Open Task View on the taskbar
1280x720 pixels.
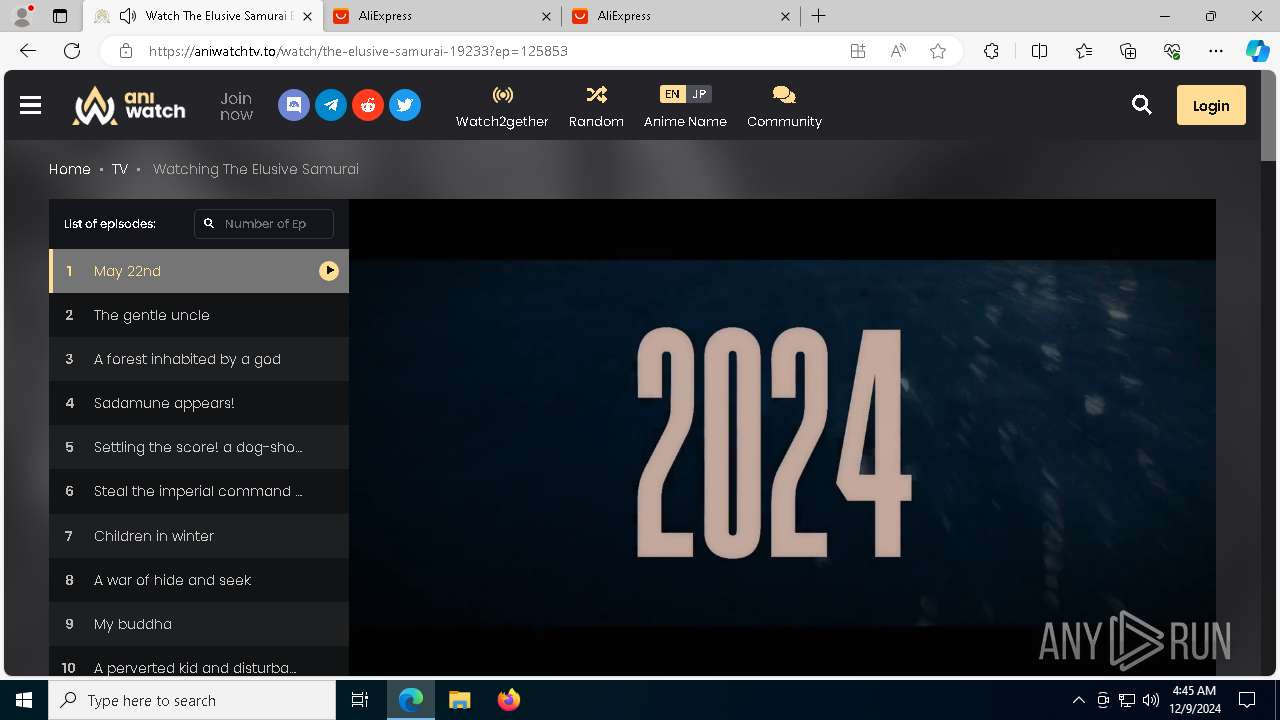(360, 700)
